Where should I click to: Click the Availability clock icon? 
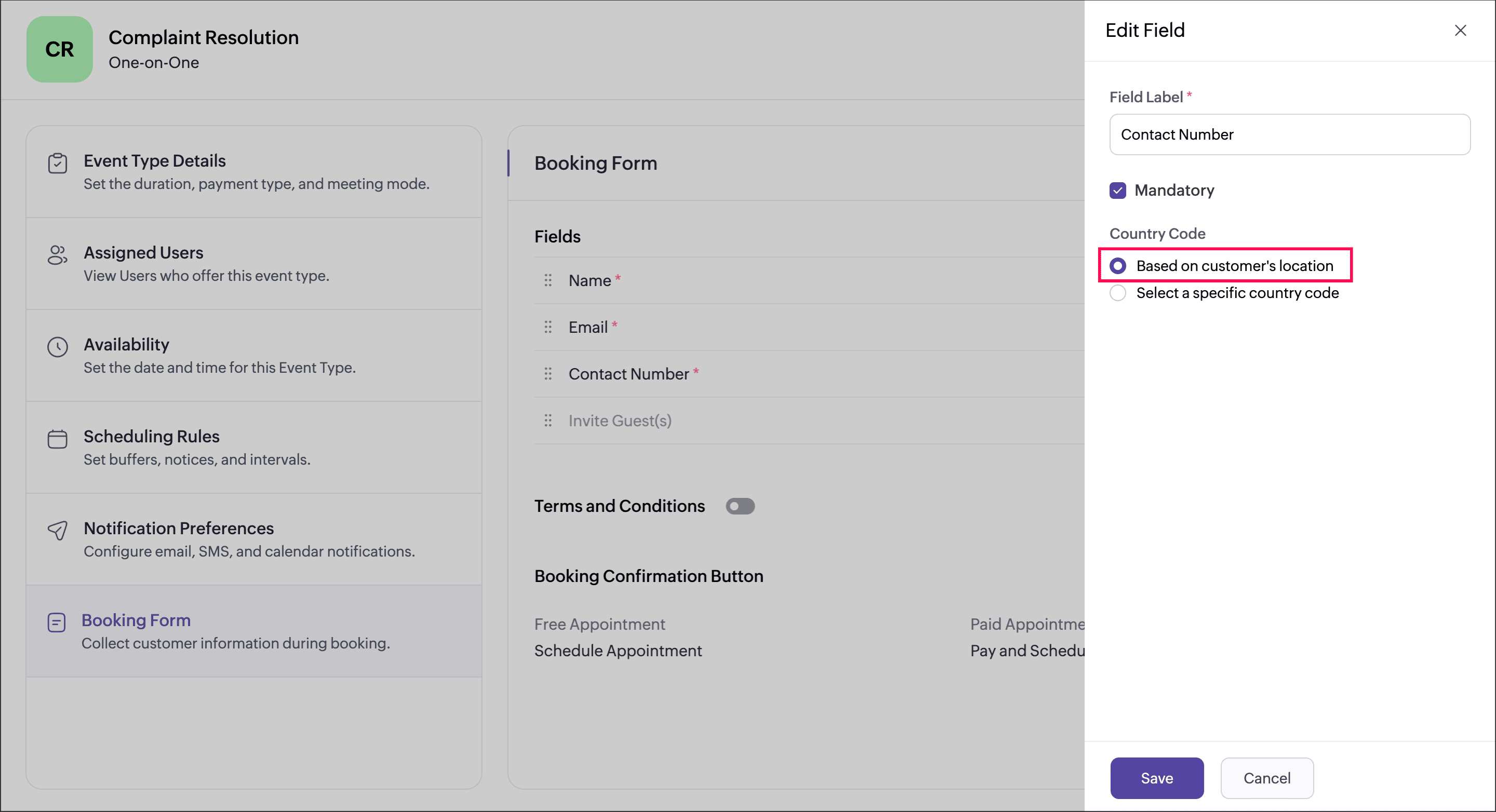click(x=58, y=347)
